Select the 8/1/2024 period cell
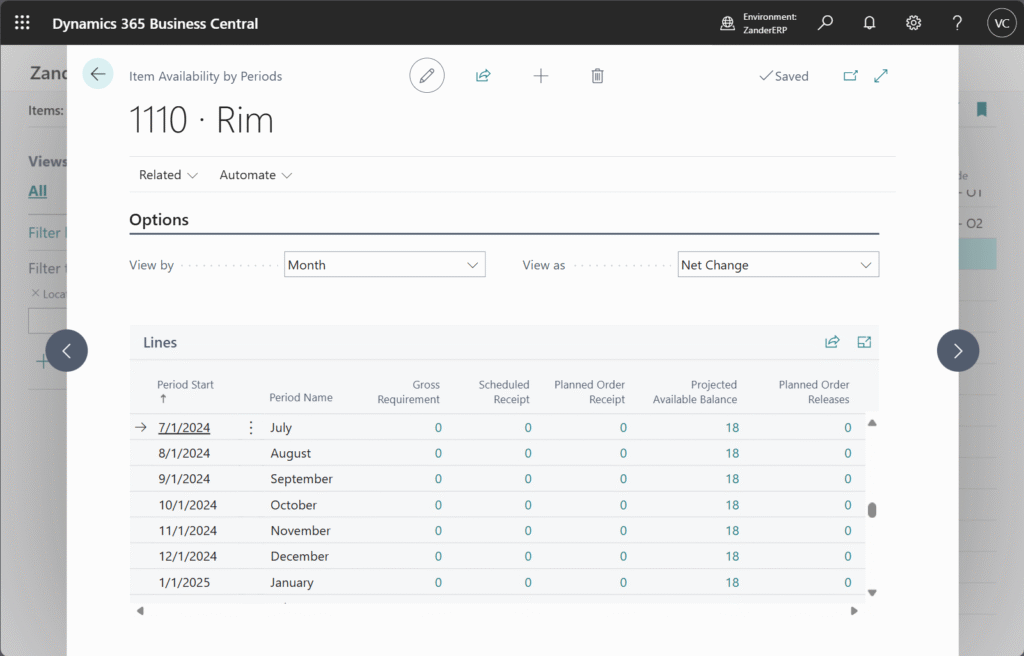1024x656 pixels. pyautogui.click(x=184, y=453)
